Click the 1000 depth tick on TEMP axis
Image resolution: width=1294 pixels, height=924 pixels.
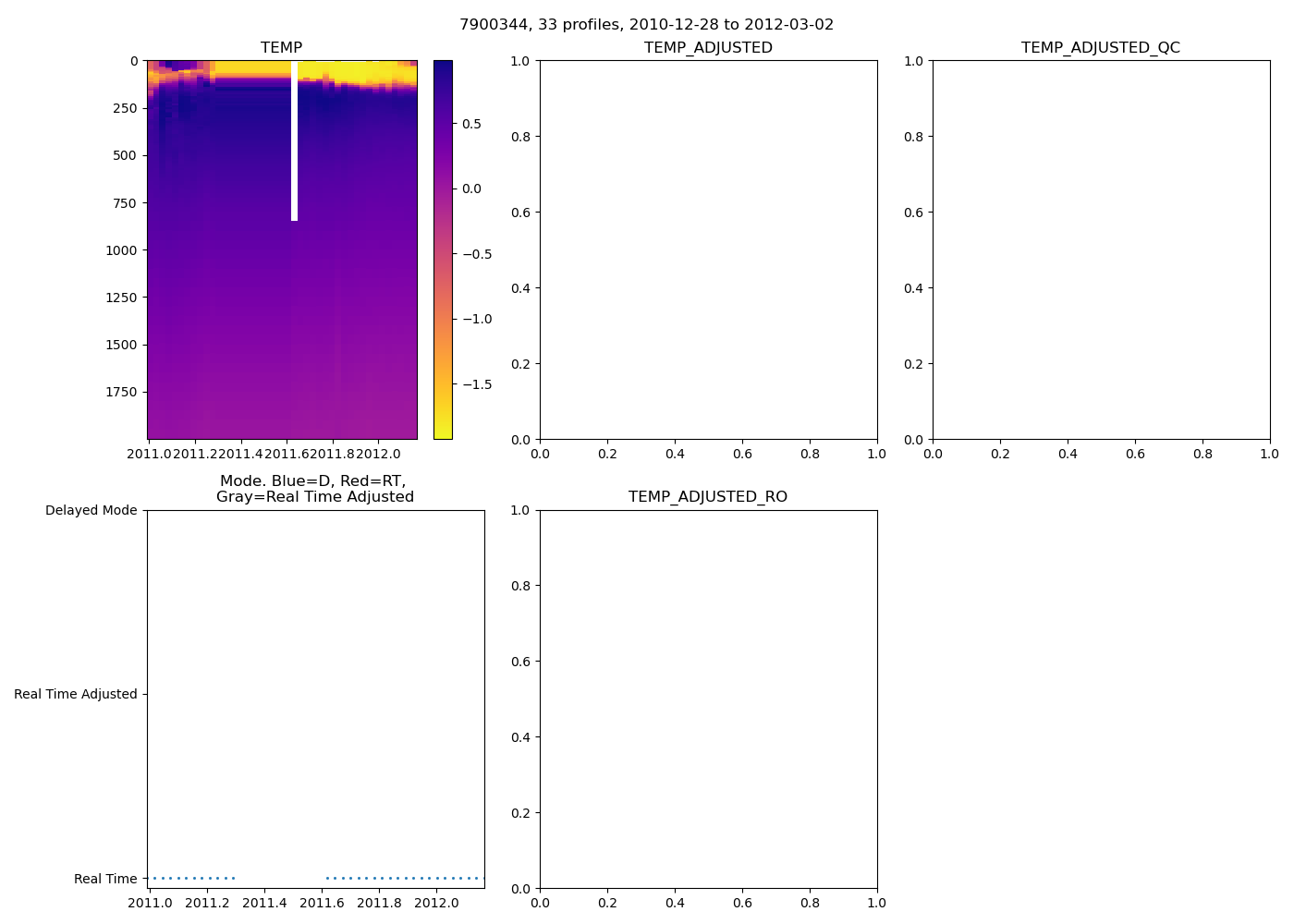[x=120, y=250]
